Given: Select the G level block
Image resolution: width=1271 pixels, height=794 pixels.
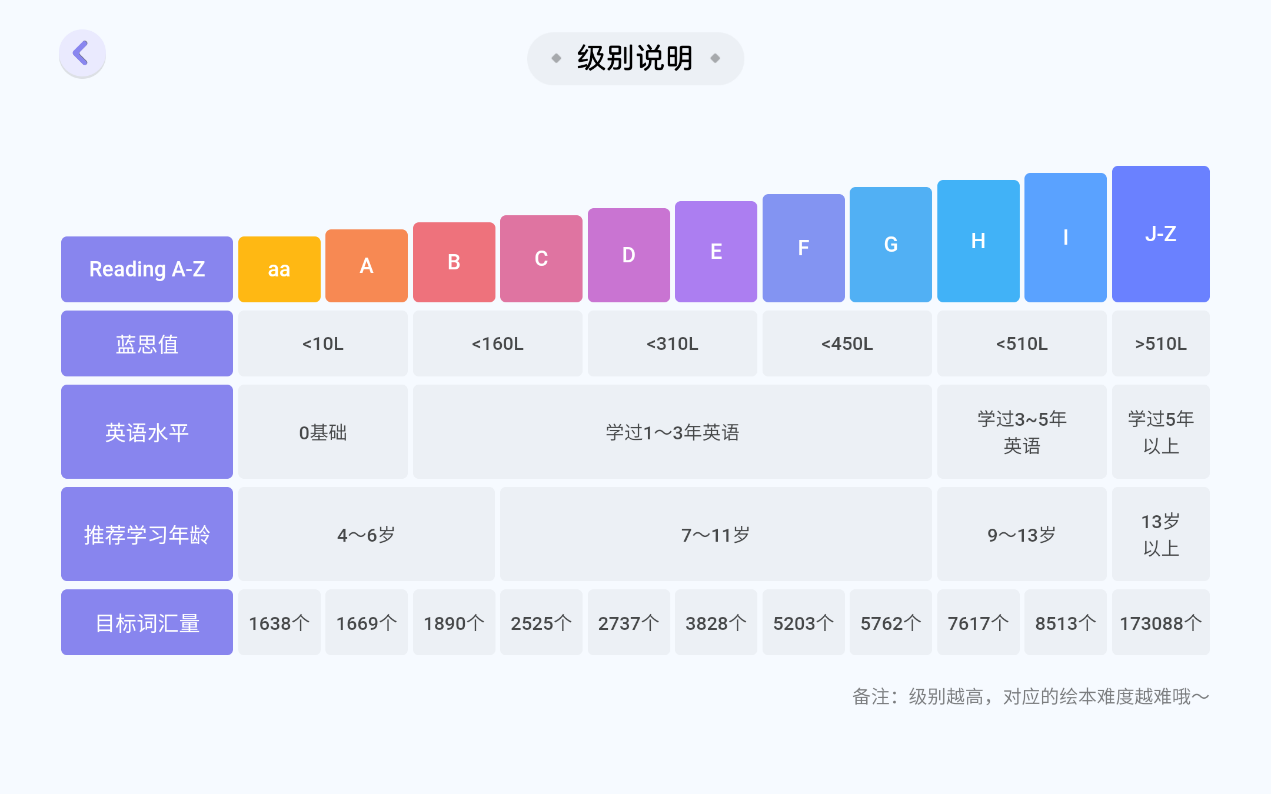Looking at the screenshot, I should [x=891, y=244].
